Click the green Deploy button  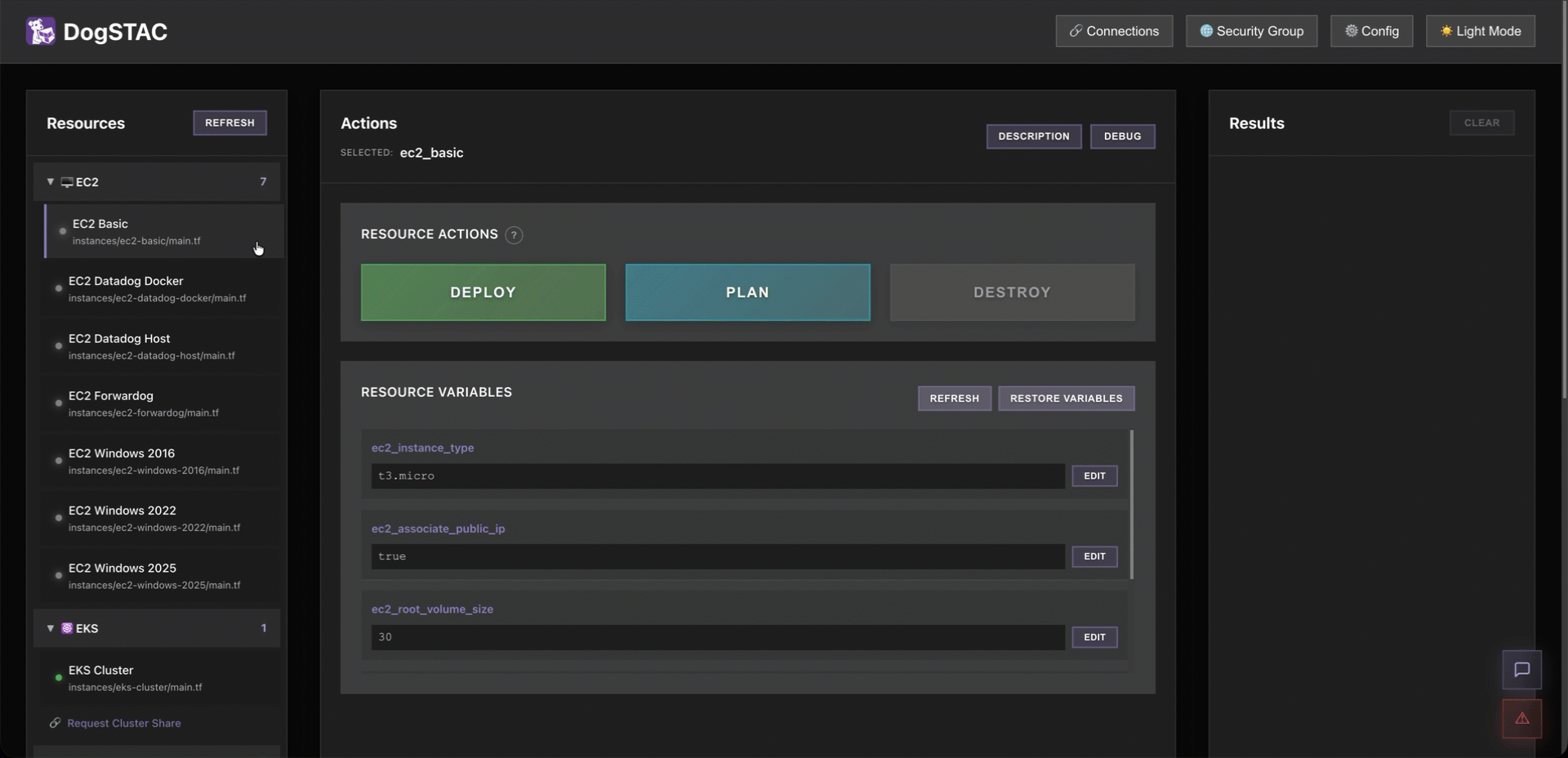(483, 292)
